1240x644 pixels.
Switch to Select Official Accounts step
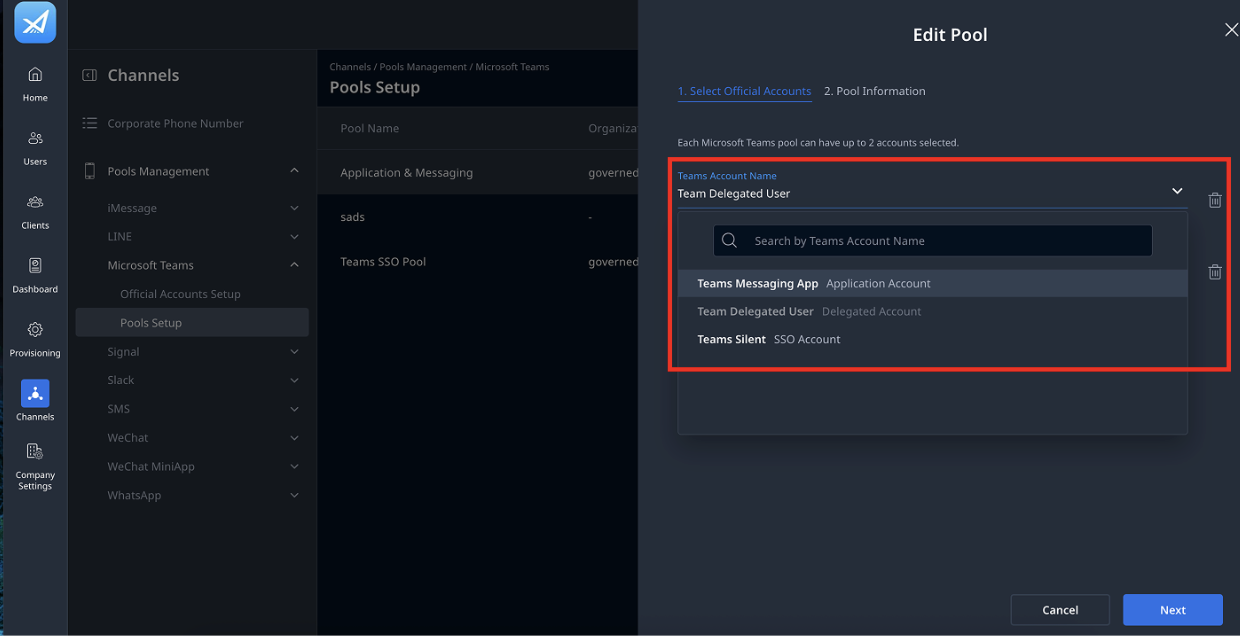[x=744, y=91]
